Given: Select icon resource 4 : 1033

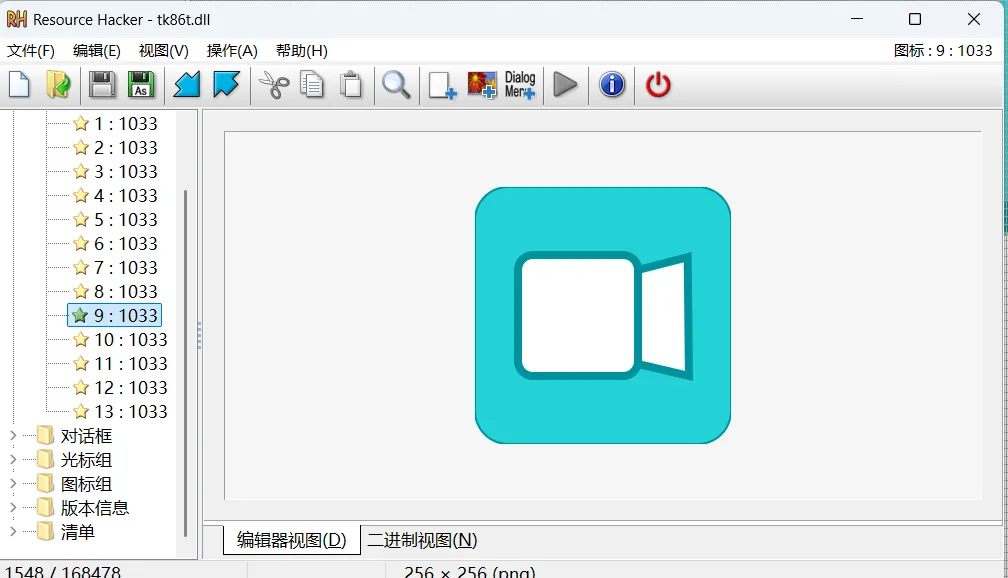Looking at the screenshot, I should click(x=125, y=195).
